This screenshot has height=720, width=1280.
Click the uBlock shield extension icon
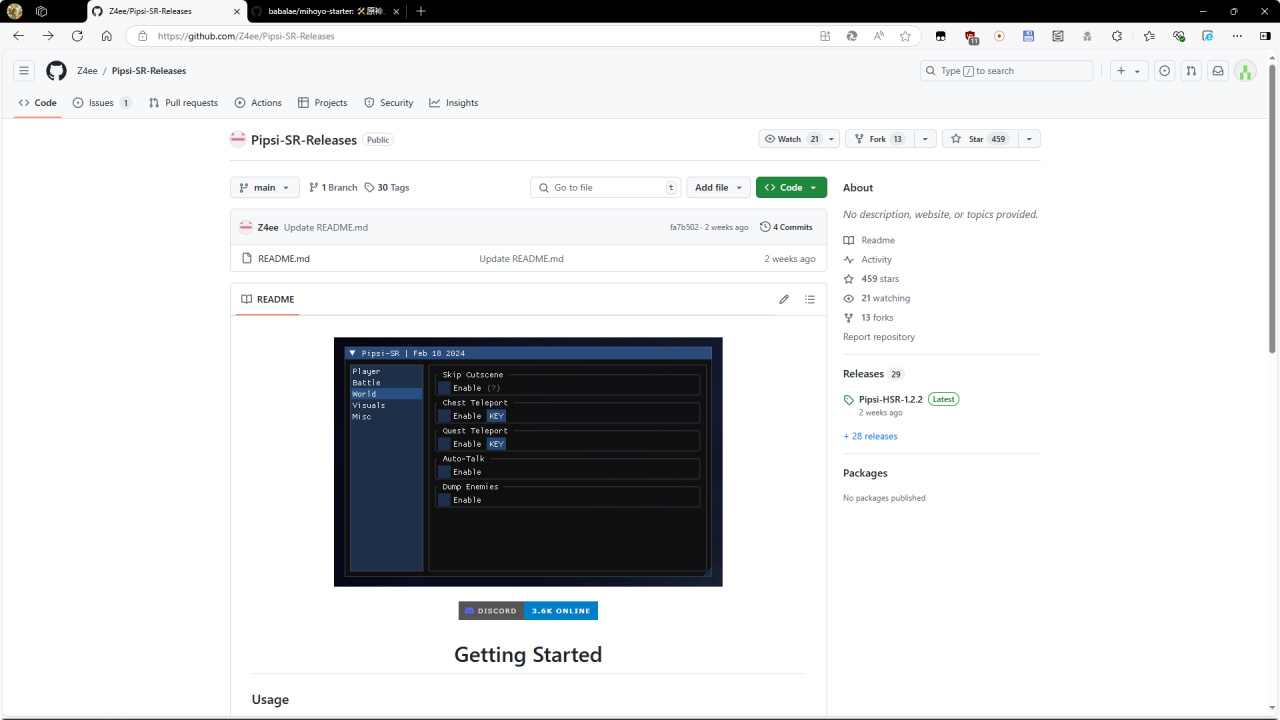click(970, 37)
